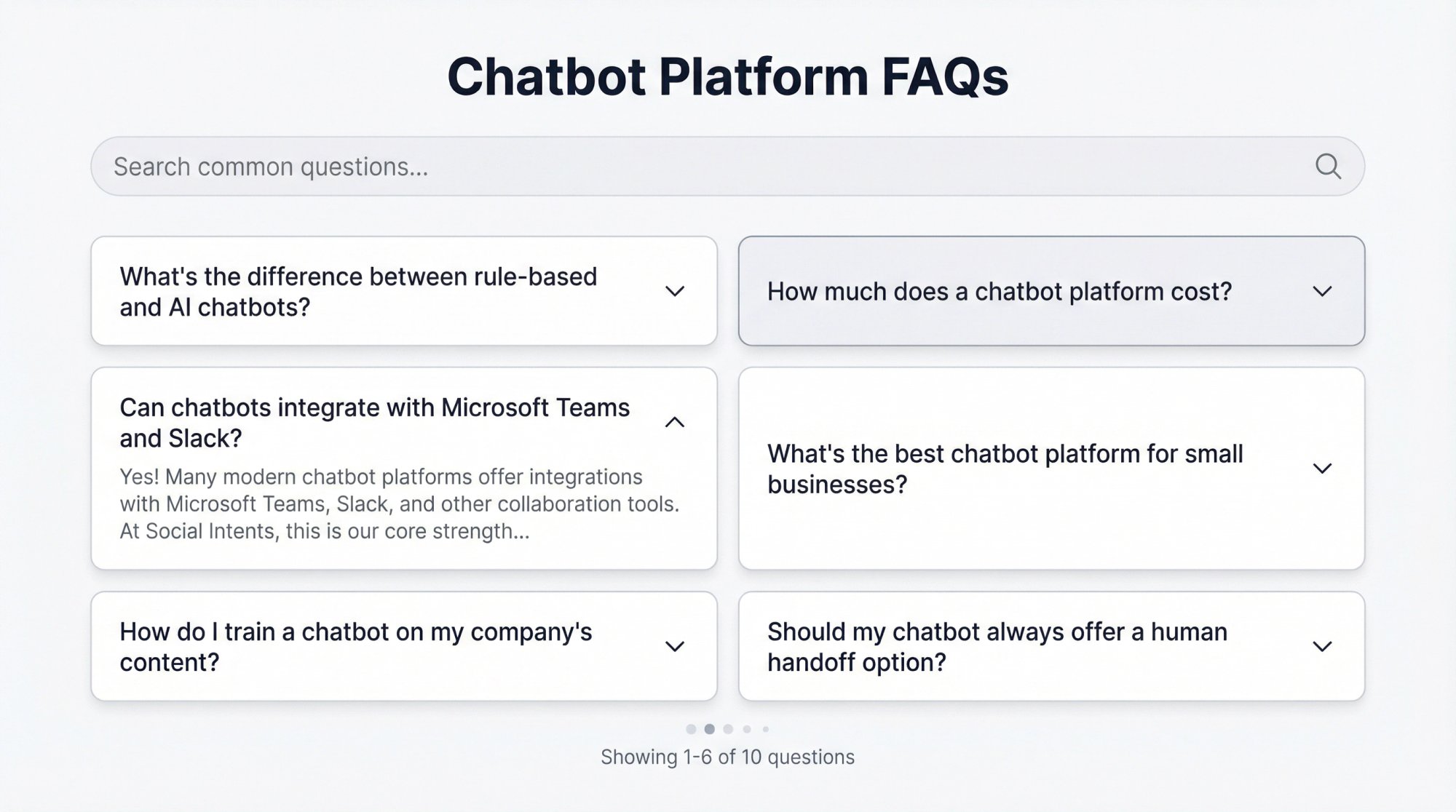Click the magnifying glass search icon
This screenshot has width=1456, height=812.
[x=1329, y=166]
